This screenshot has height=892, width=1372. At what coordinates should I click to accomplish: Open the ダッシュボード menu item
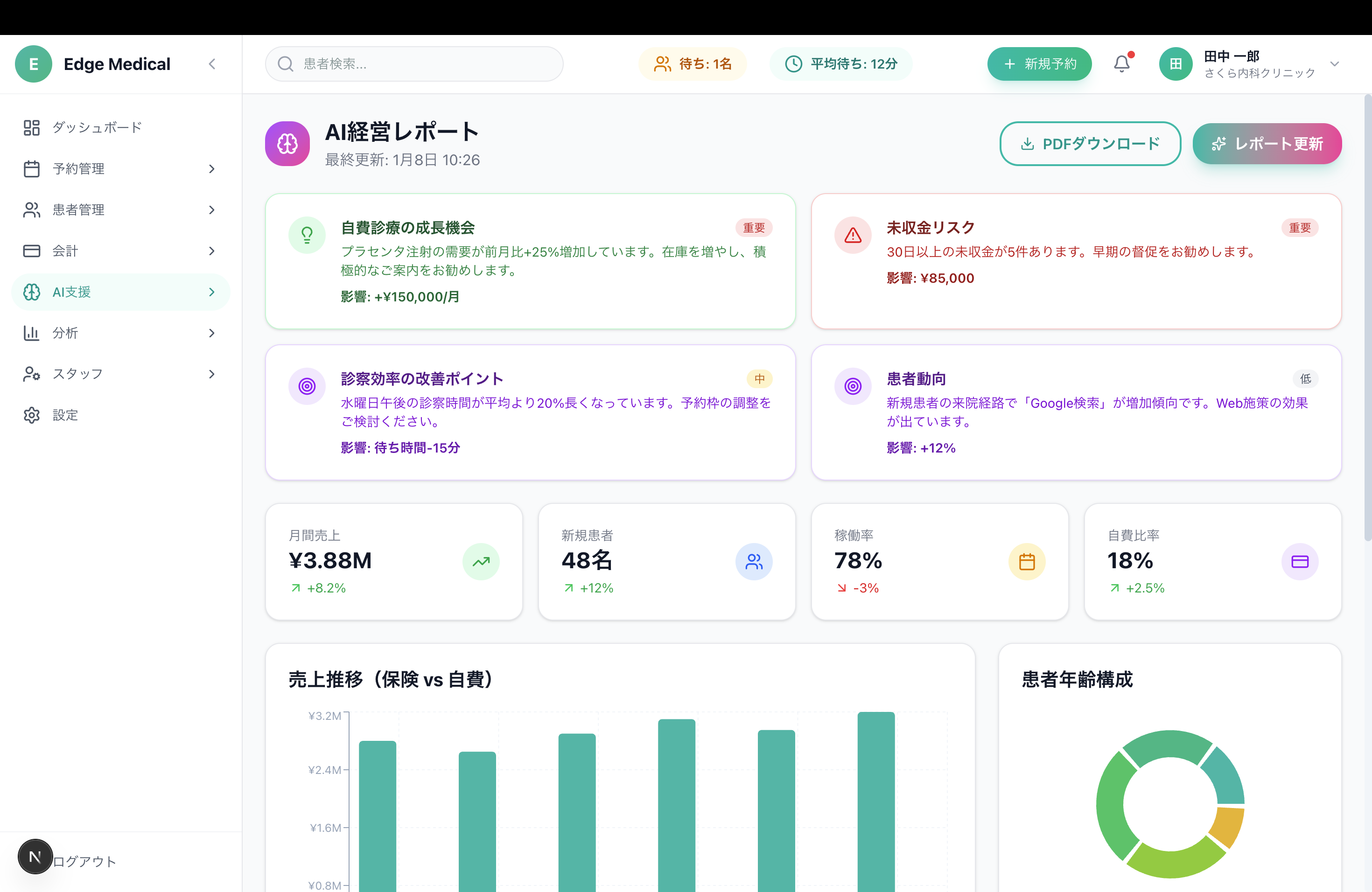[97, 127]
